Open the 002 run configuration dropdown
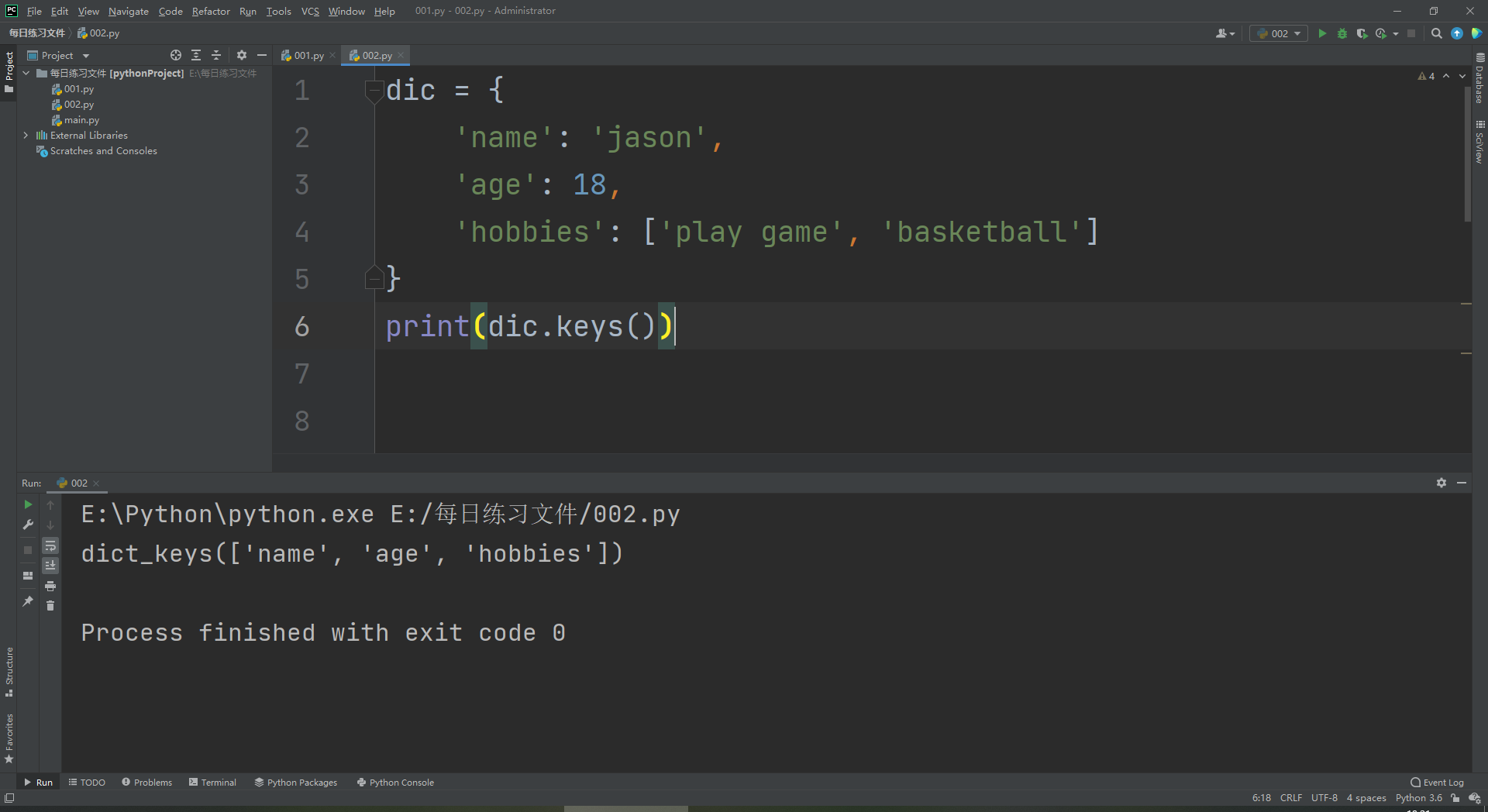The image size is (1488, 812). point(1279,33)
